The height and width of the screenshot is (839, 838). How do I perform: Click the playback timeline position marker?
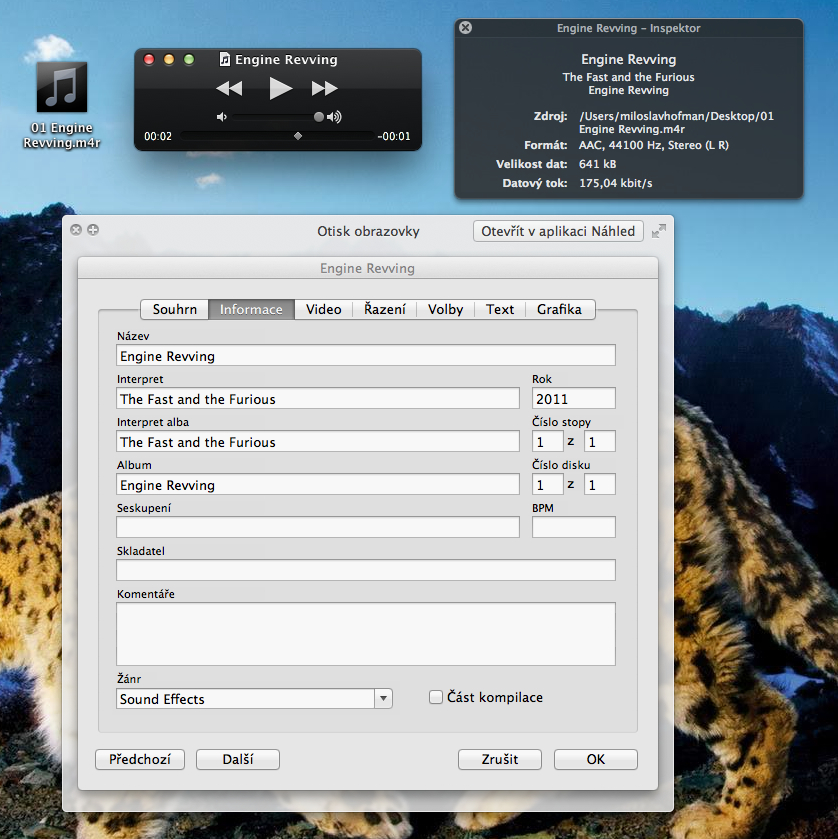[297, 136]
